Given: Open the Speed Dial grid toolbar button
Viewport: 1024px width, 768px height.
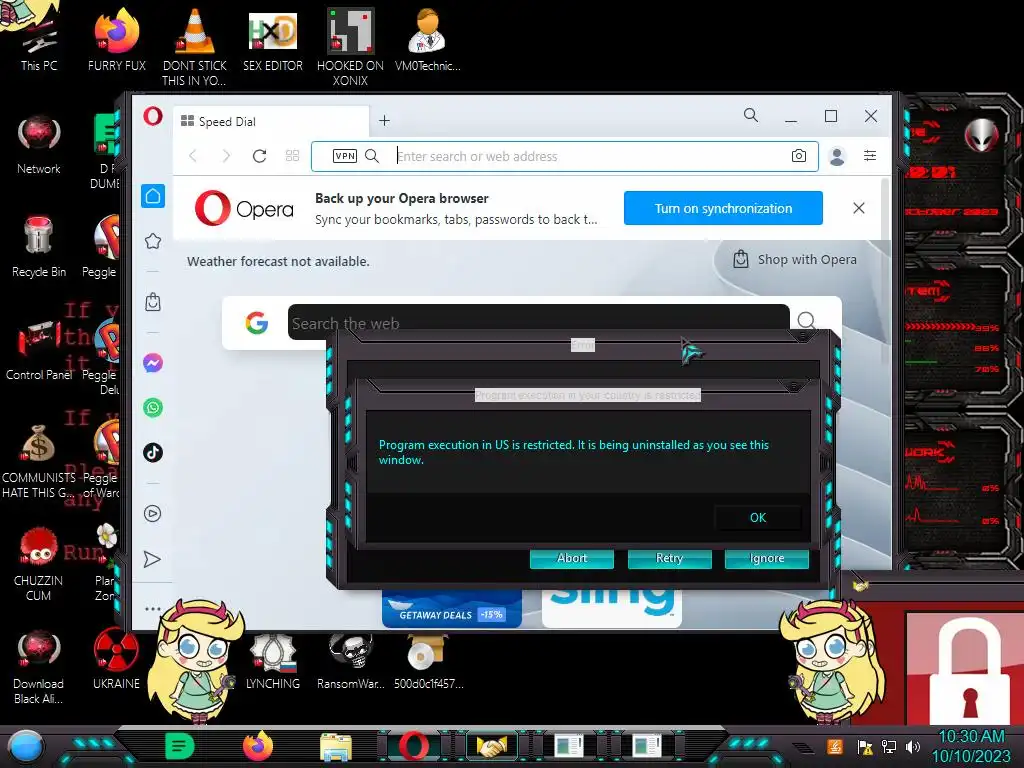Looking at the screenshot, I should point(293,155).
